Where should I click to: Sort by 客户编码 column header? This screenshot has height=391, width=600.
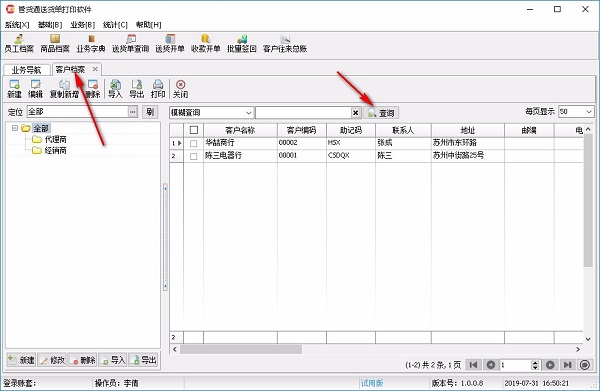pos(302,130)
